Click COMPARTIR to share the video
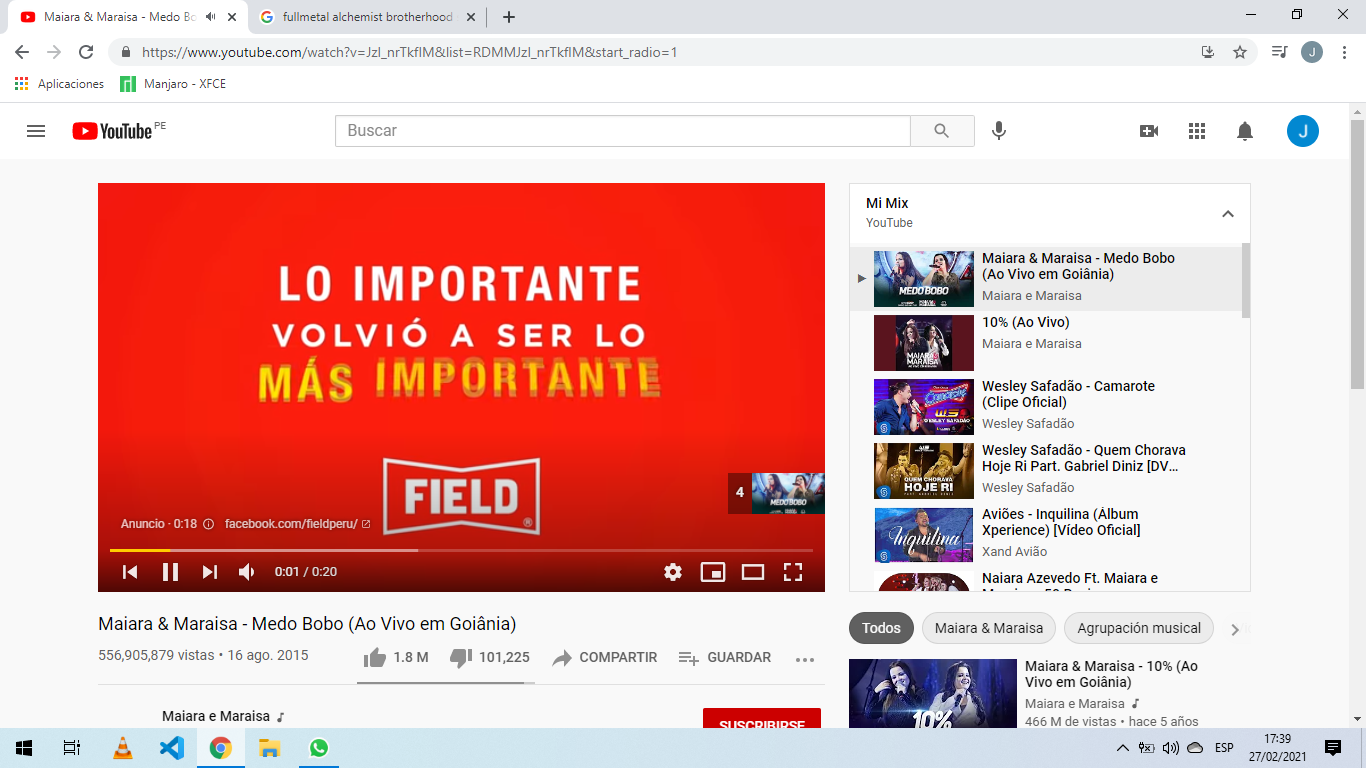 (605, 657)
